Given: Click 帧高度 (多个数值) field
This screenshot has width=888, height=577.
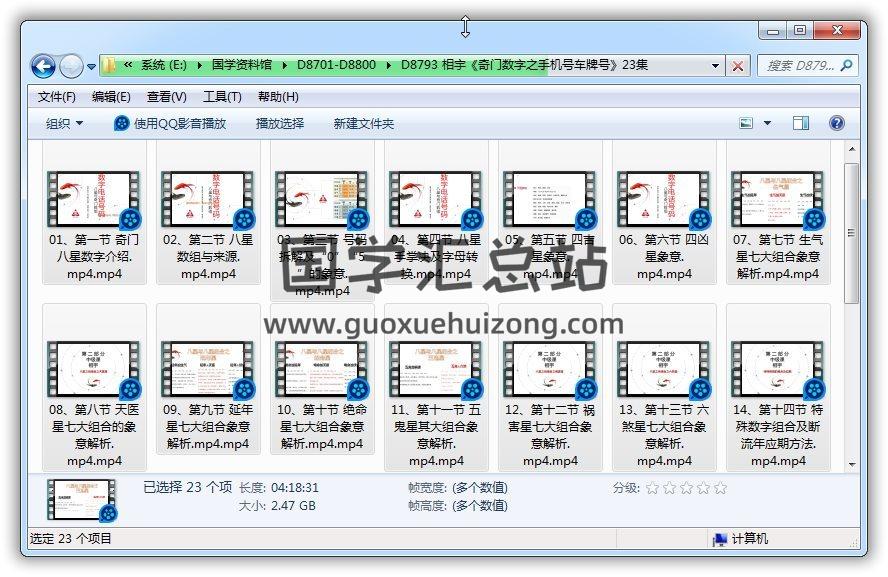Looking at the screenshot, I should [x=480, y=506].
